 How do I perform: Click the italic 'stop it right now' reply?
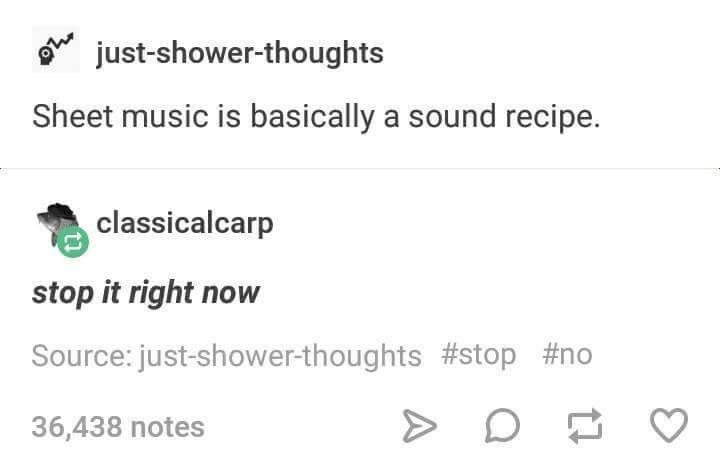(x=146, y=293)
